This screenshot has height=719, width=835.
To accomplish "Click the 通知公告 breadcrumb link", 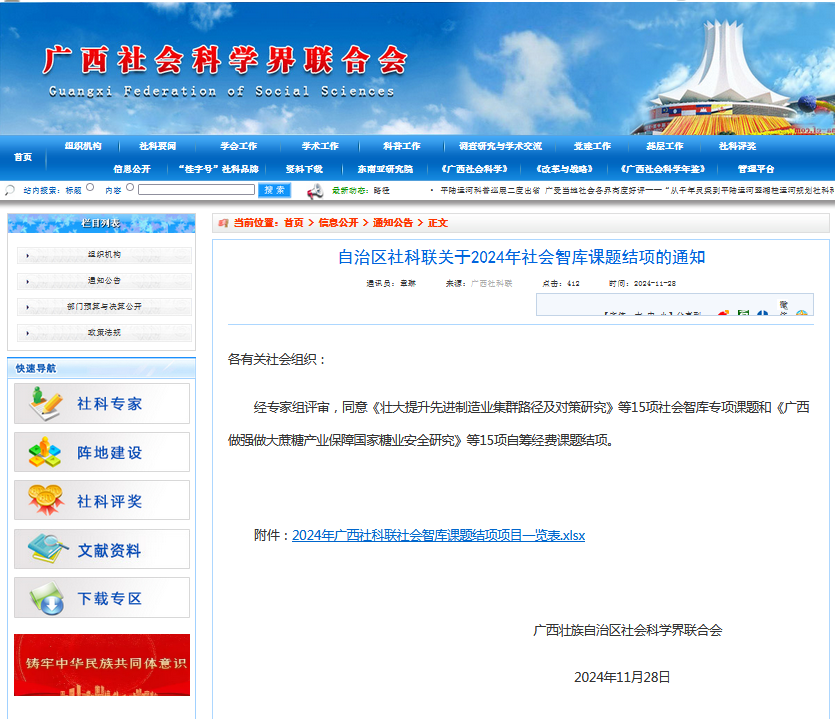I will point(393,223).
